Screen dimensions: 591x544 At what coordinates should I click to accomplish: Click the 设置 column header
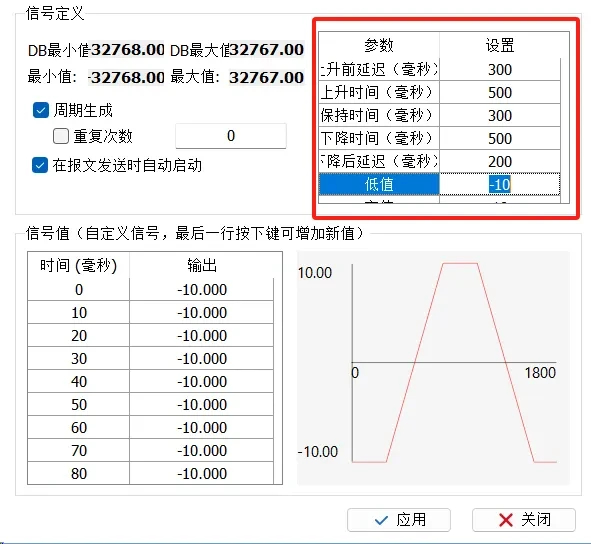(500, 45)
